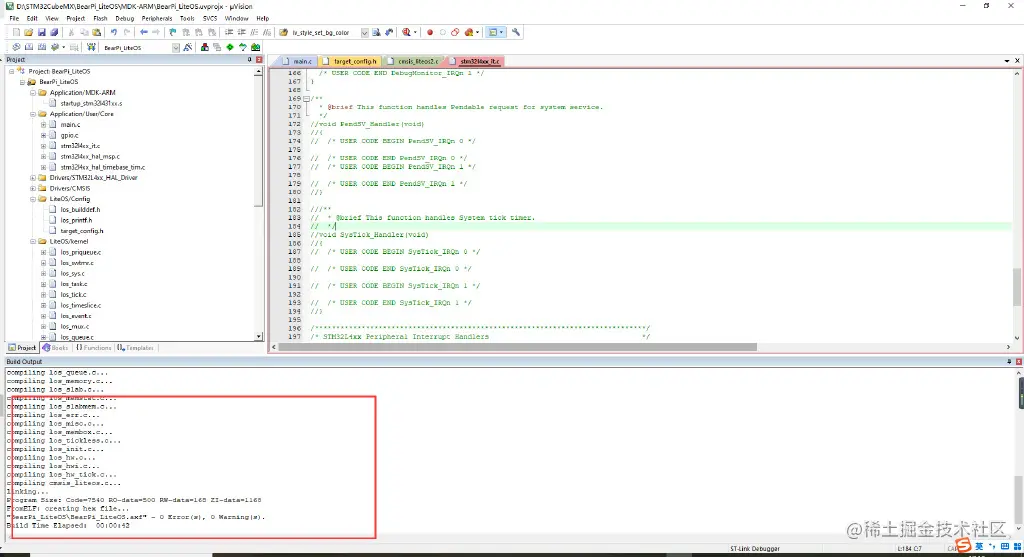Click the editor horizontal scrollbar thumb
Image resolution: width=1024 pixels, height=557 pixels.
(x=517, y=347)
